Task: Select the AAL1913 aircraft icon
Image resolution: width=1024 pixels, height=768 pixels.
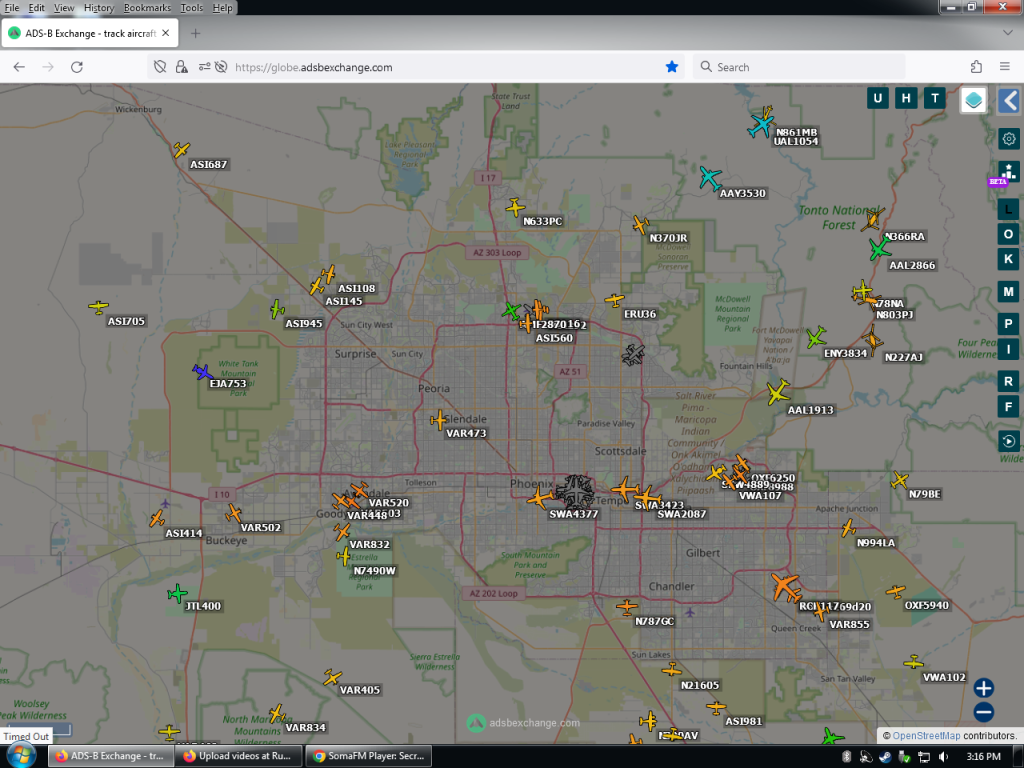Action: [778, 392]
